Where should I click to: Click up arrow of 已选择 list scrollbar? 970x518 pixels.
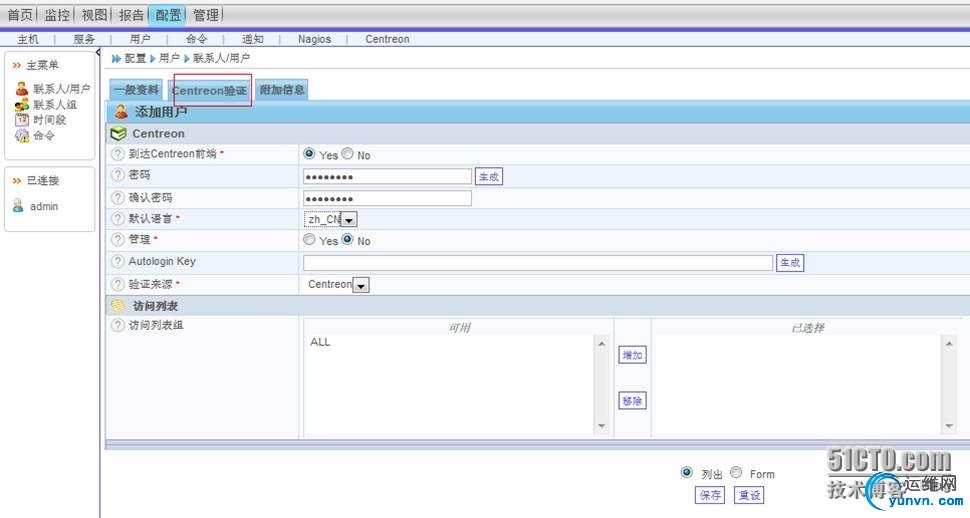coord(949,343)
